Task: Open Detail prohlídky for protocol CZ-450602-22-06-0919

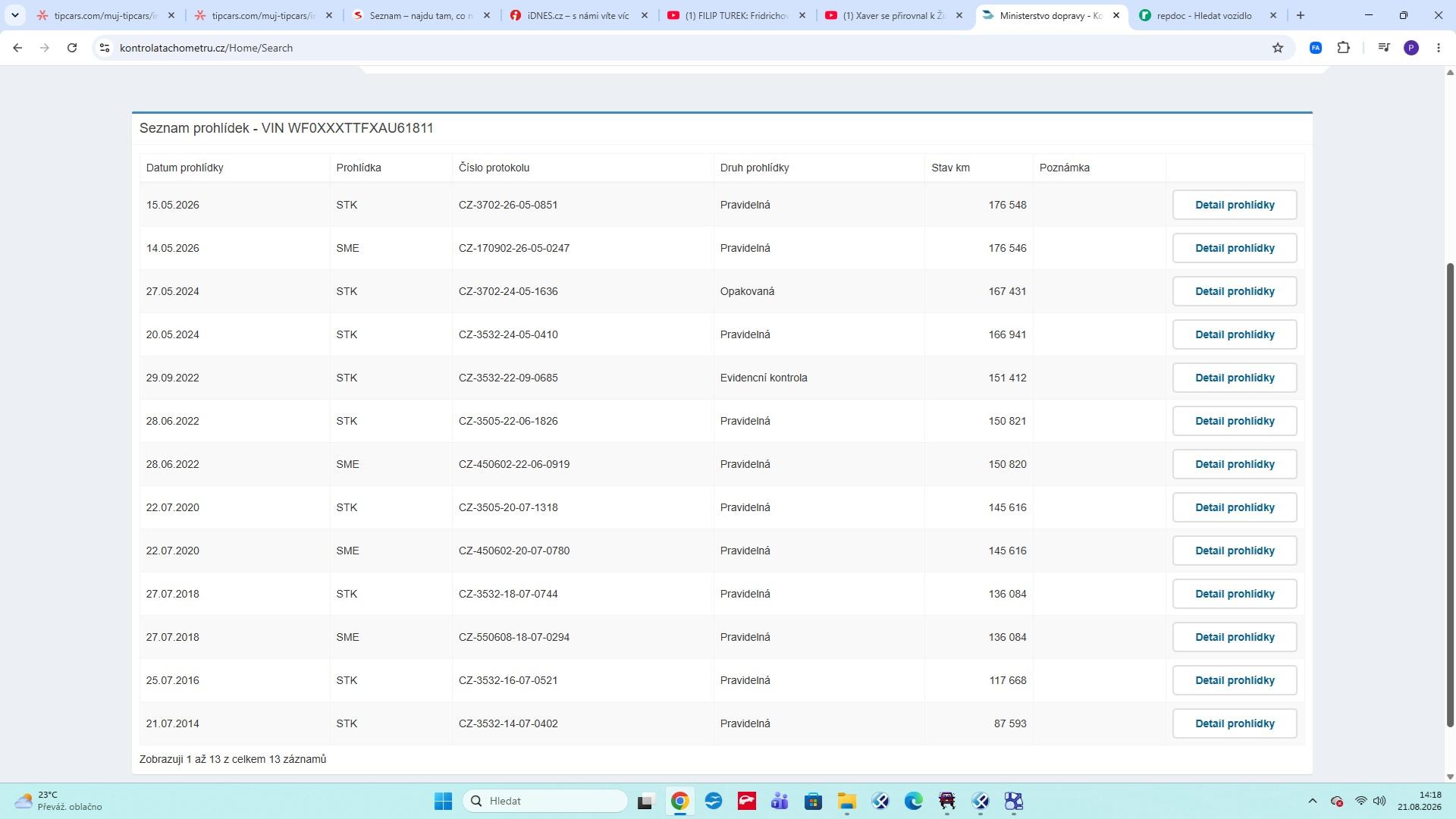Action: click(x=1235, y=464)
